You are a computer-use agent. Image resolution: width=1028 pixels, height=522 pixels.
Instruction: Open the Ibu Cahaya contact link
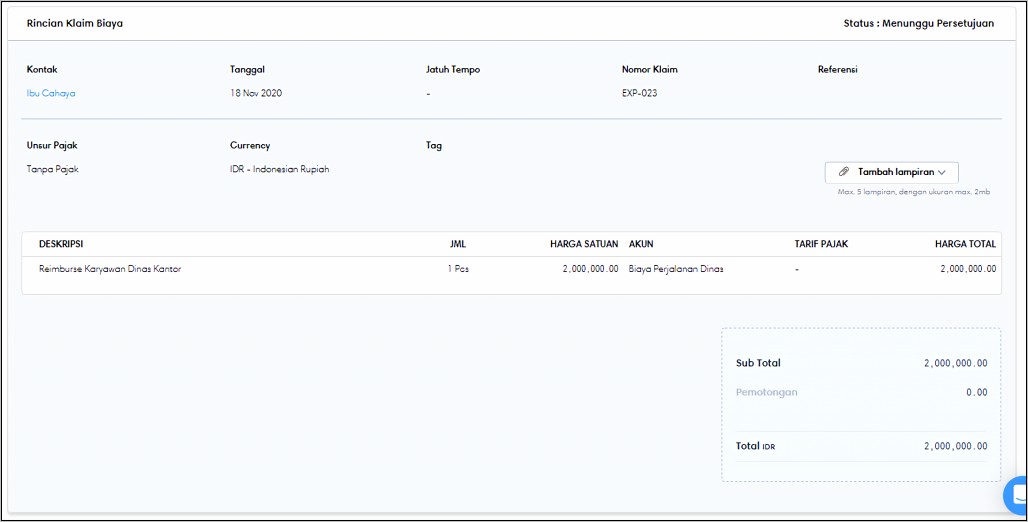51,93
